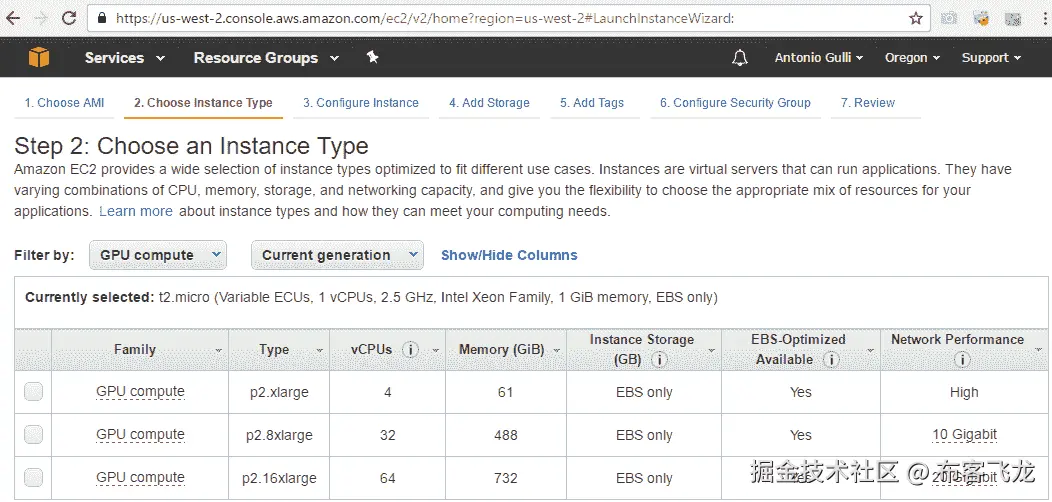Click the AWS orange cube logo

tap(38, 58)
